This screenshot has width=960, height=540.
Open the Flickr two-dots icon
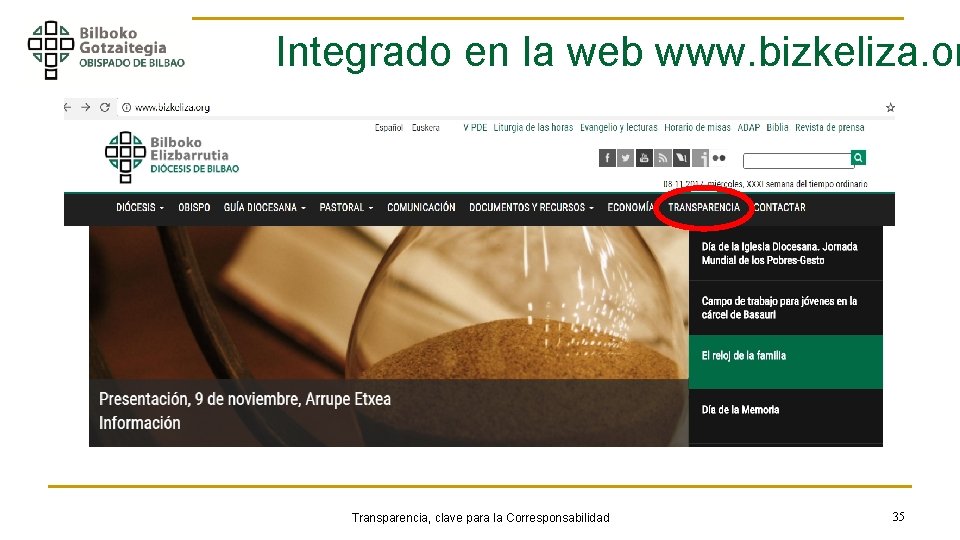click(719, 158)
